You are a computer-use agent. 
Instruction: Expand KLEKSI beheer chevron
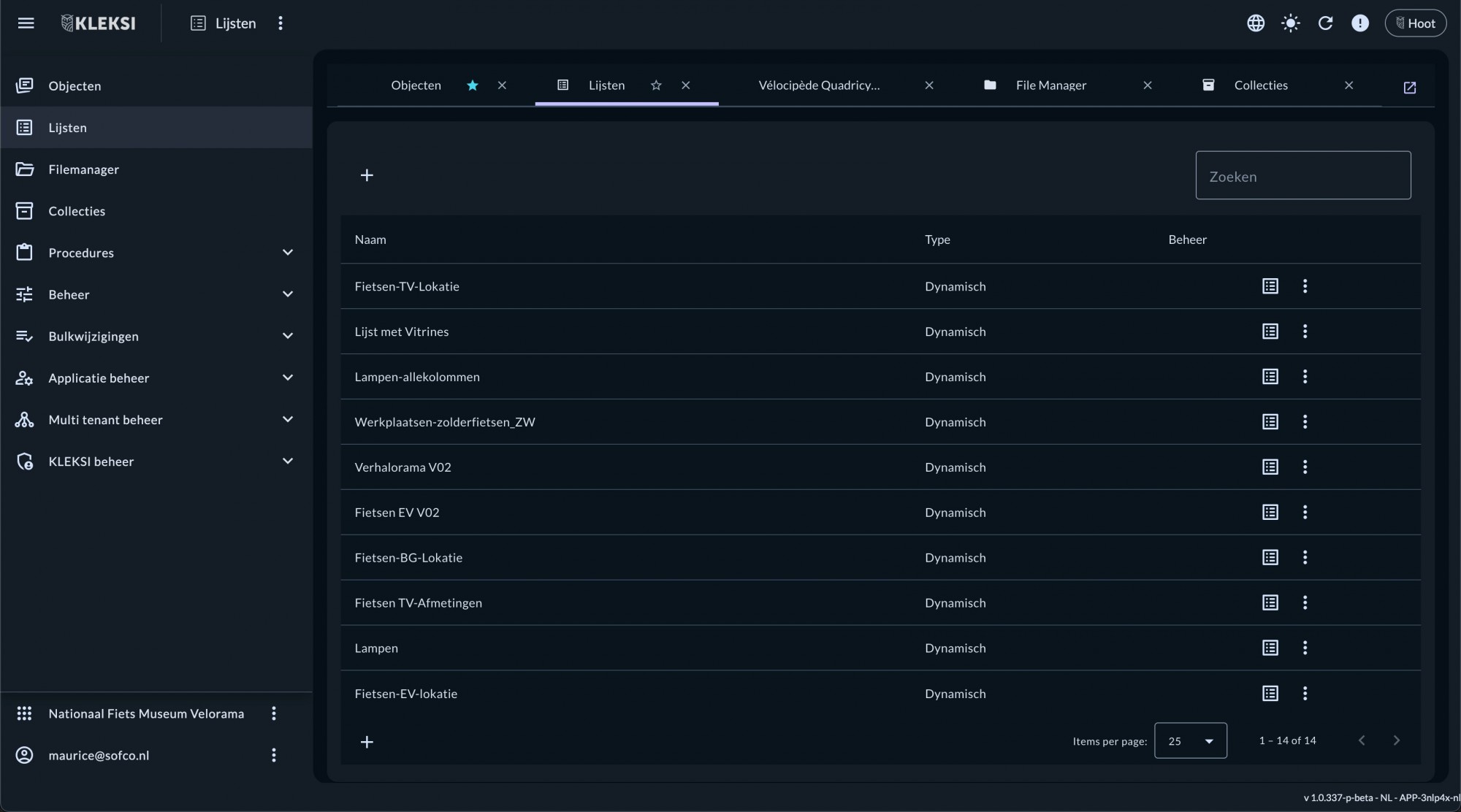(288, 461)
